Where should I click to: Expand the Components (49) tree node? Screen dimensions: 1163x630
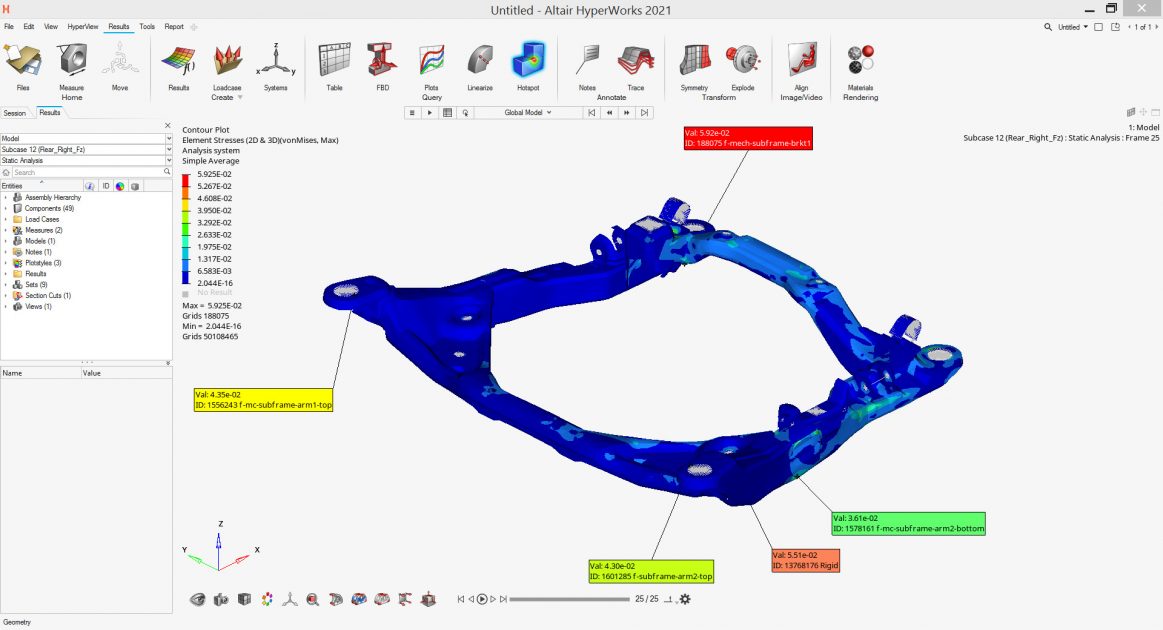click(6, 208)
